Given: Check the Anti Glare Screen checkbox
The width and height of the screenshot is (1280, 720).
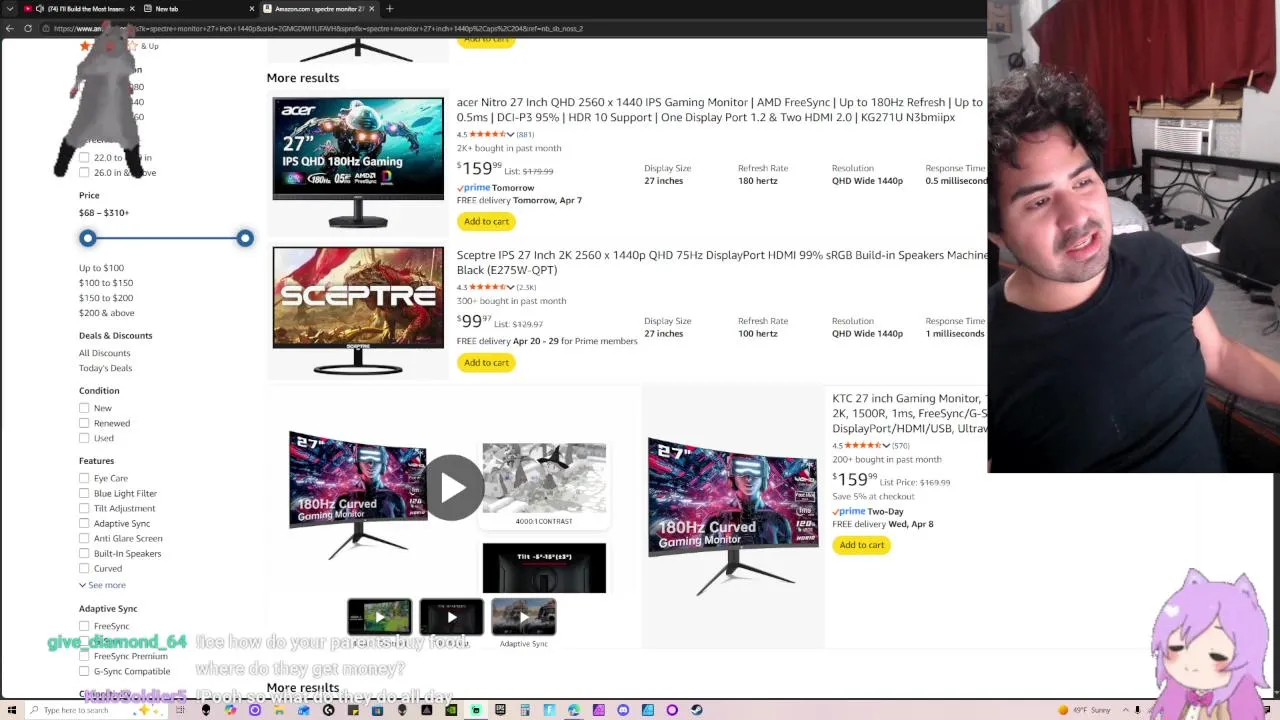Looking at the screenshot, I should tap(84, 538).
